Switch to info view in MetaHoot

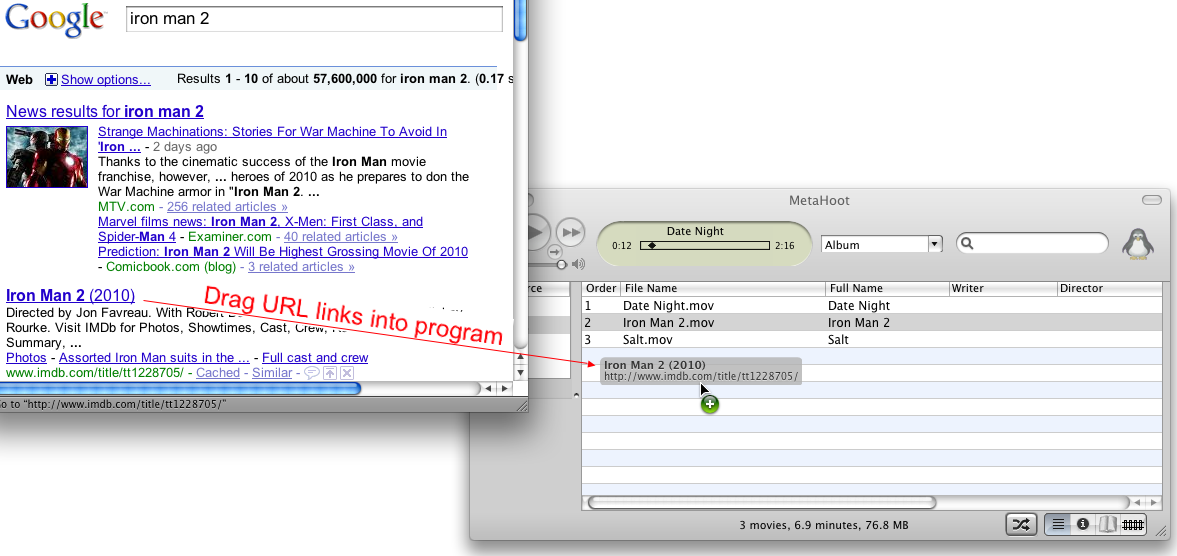1082,524
